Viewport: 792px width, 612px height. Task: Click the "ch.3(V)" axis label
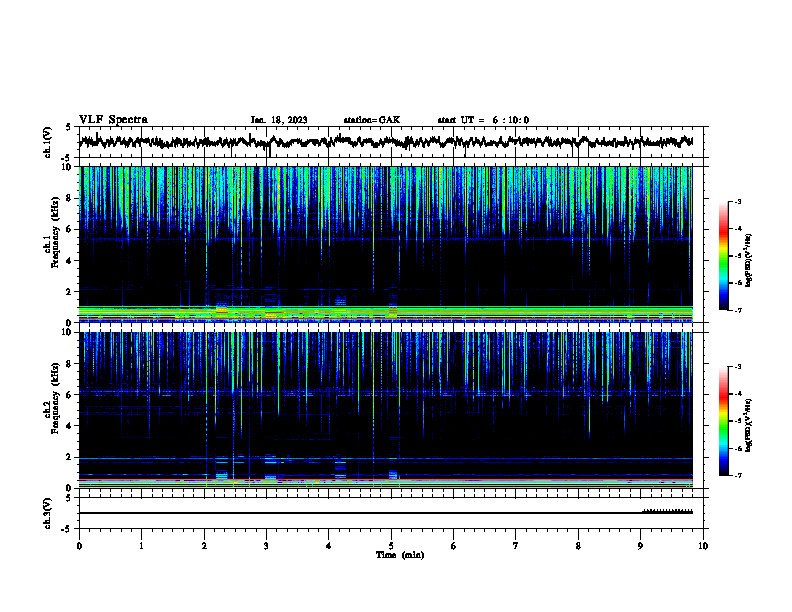48,513
